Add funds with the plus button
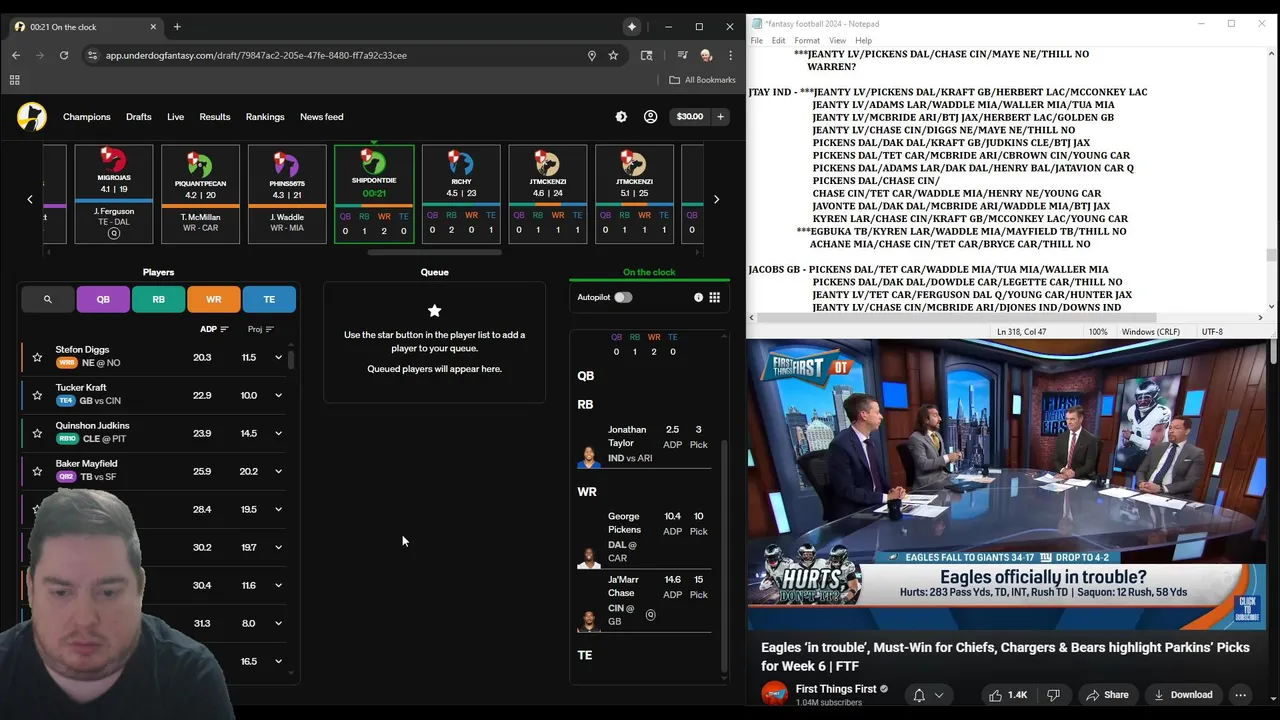The height and width of the screenshot is (720, 1280). (x=720, y=117)
